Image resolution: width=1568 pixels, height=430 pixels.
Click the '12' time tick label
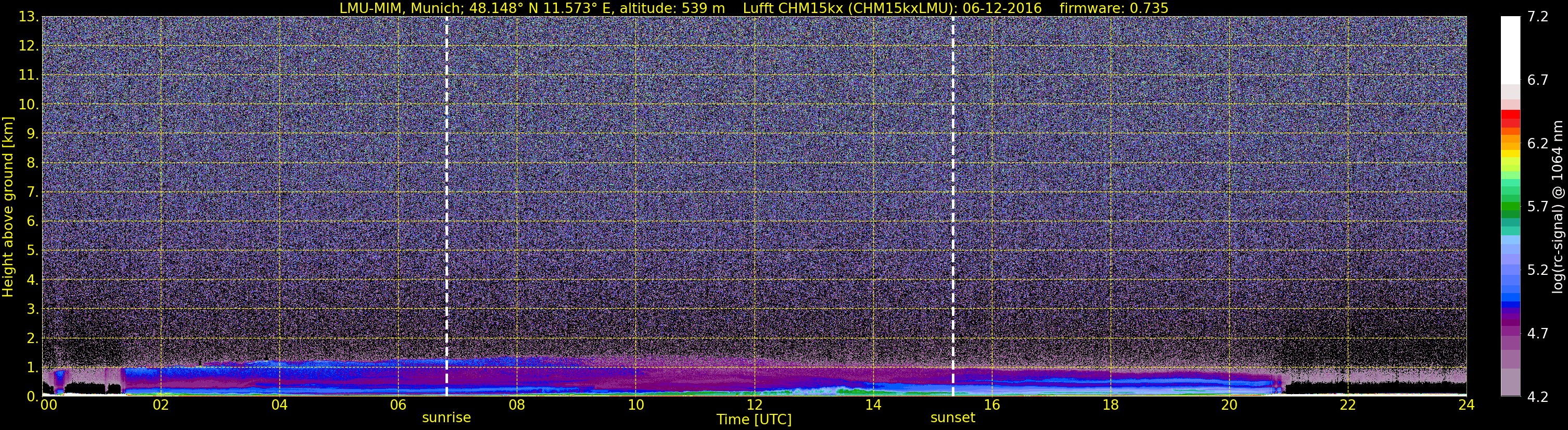click(x=754, y=405)
